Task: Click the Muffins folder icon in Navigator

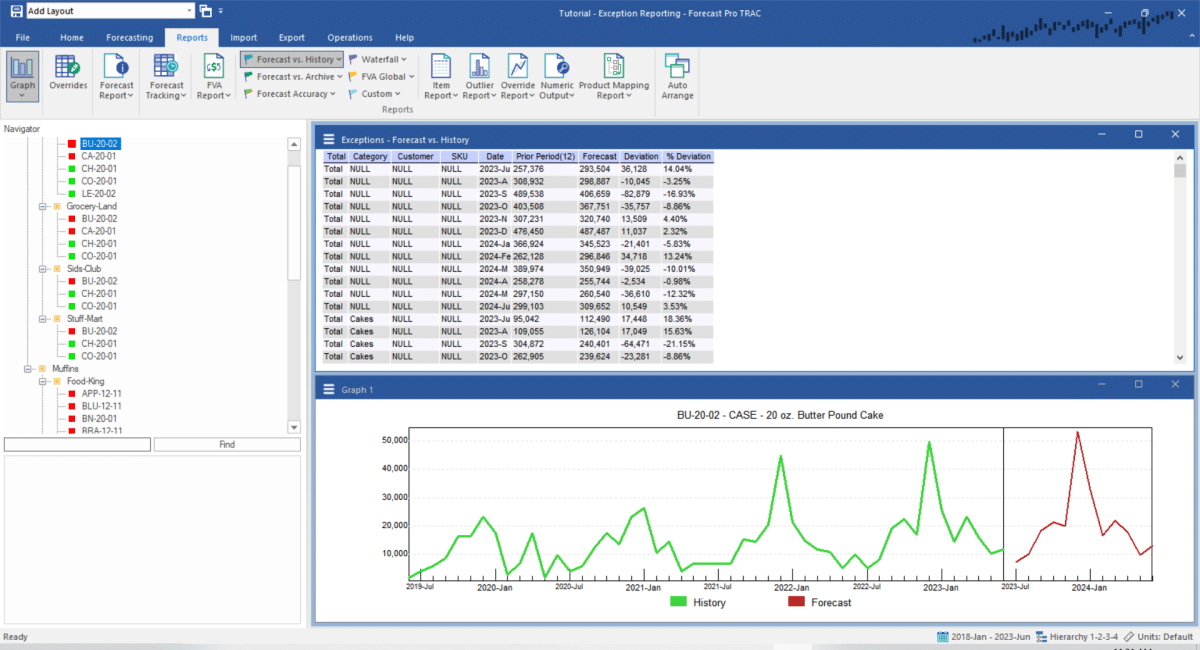Action: tap(44, 369)
